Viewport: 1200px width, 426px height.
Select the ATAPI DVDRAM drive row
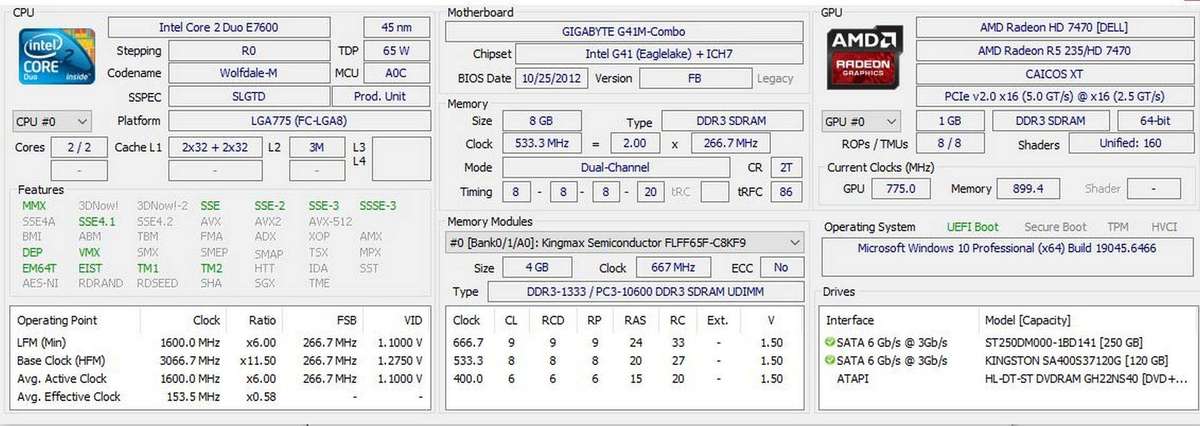1006,379
